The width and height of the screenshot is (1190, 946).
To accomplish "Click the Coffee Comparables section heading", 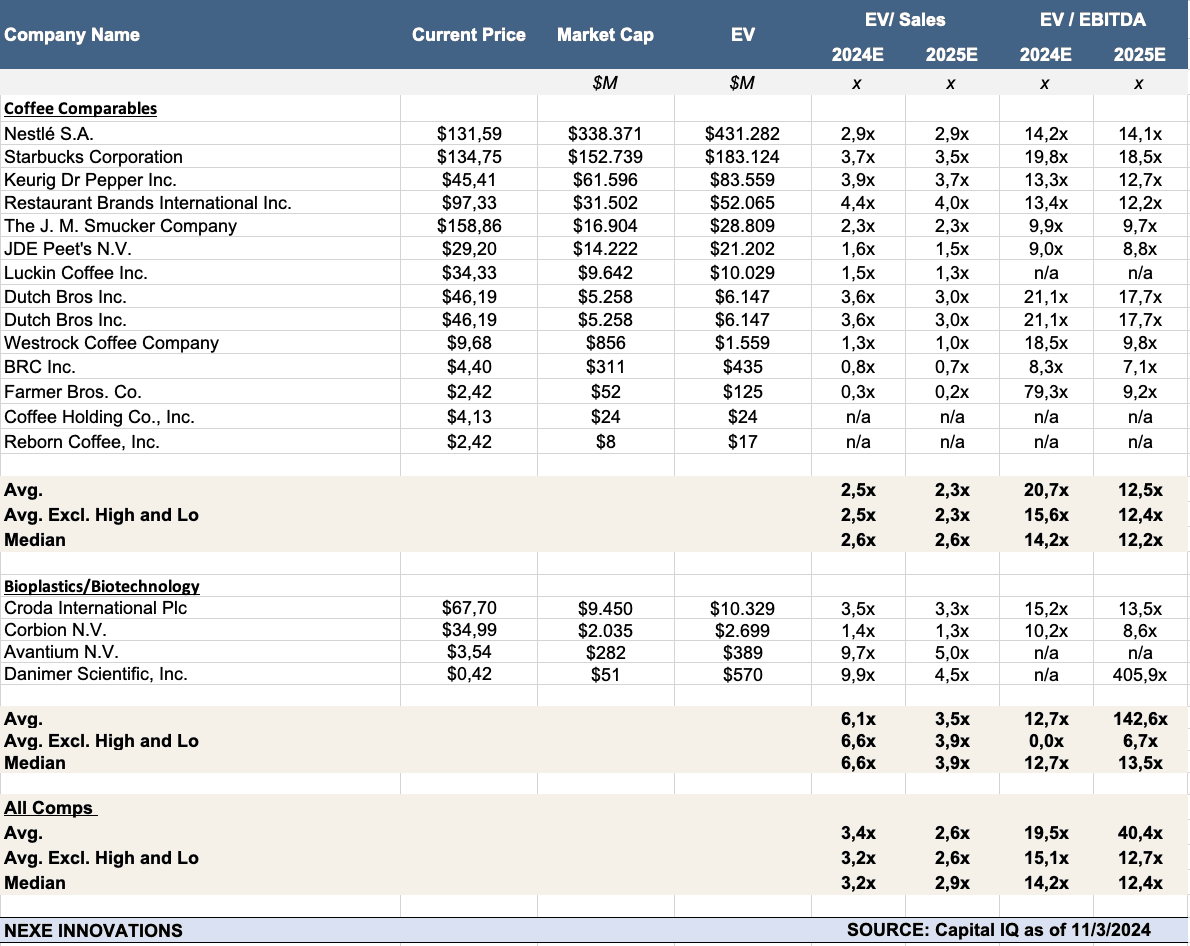I will point(80,109).
